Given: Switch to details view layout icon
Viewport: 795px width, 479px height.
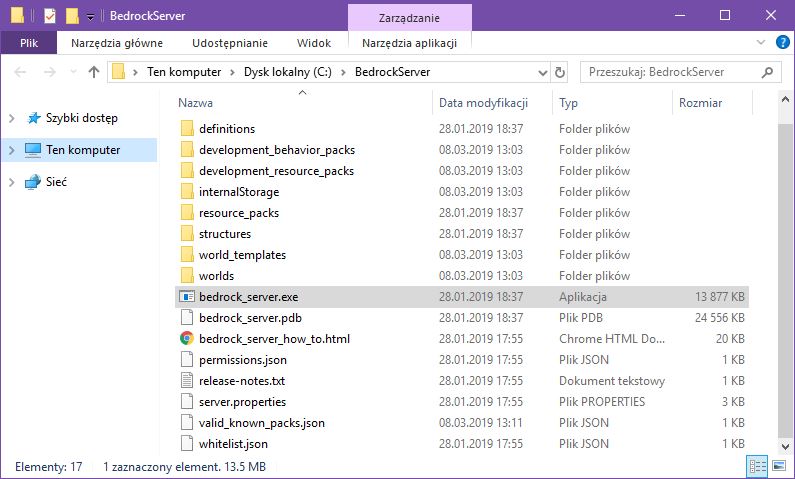Looking at the screenshot, I should click(x=757, y=466).
